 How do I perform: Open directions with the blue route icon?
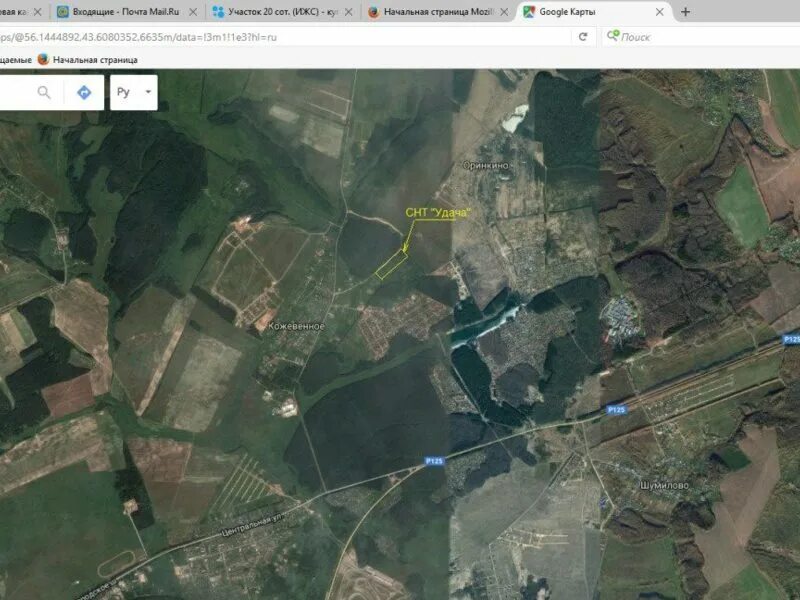point(84,92)
